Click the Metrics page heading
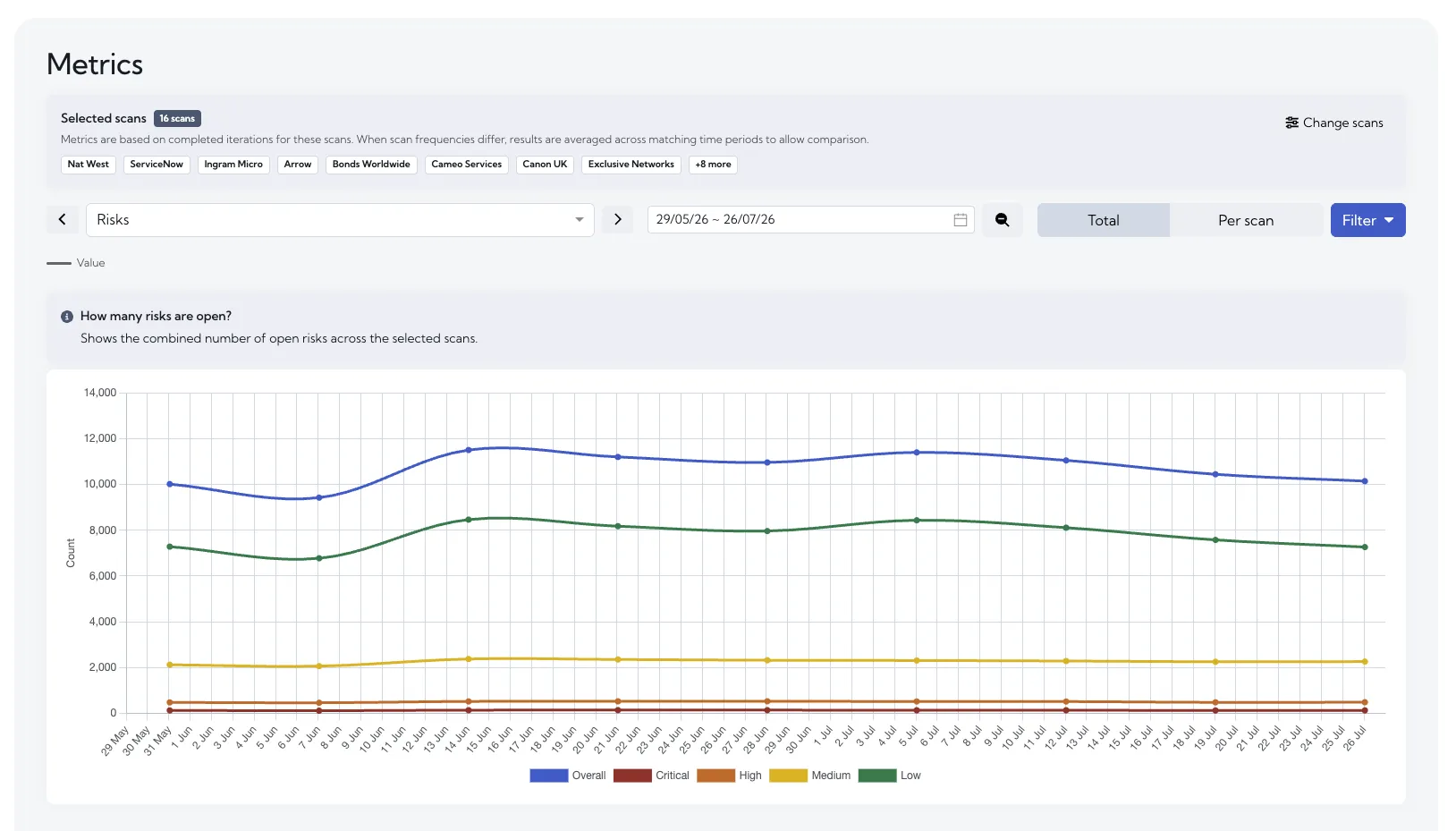This screenshot has height=831, width=1456. (95, 64)
